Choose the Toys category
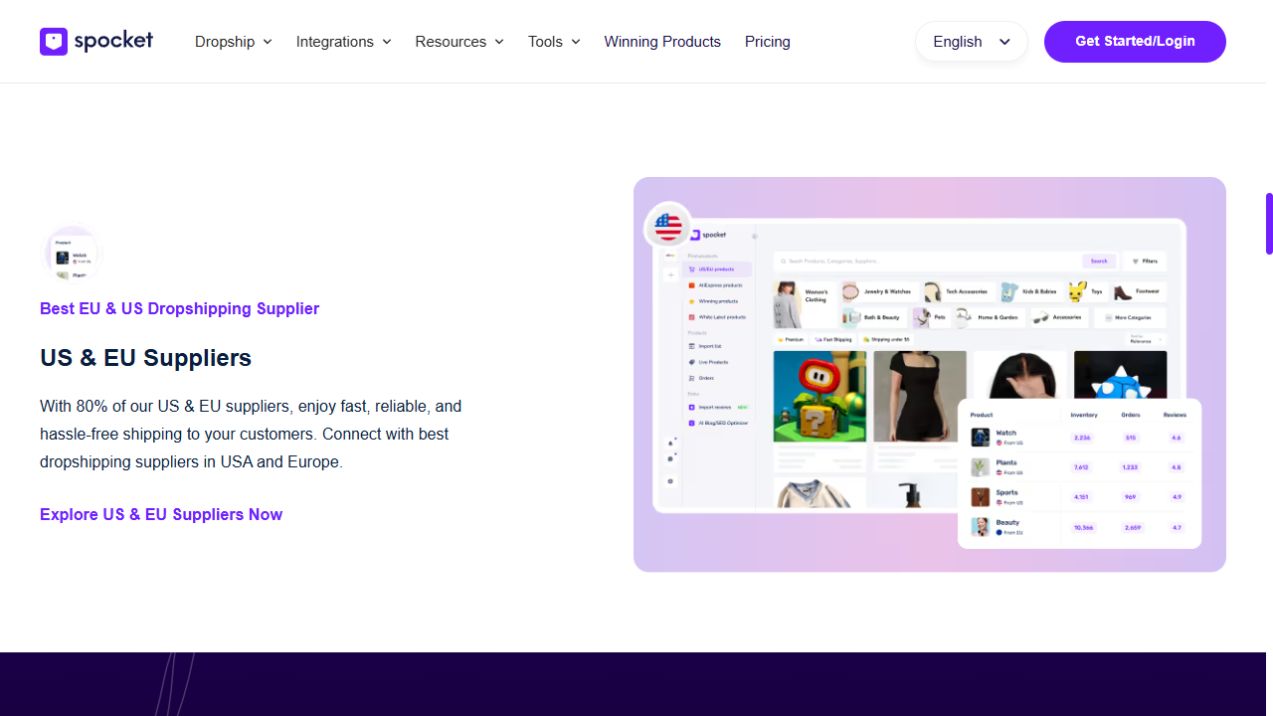This screenshot has height=716, width=1273. pos(1087,292)
